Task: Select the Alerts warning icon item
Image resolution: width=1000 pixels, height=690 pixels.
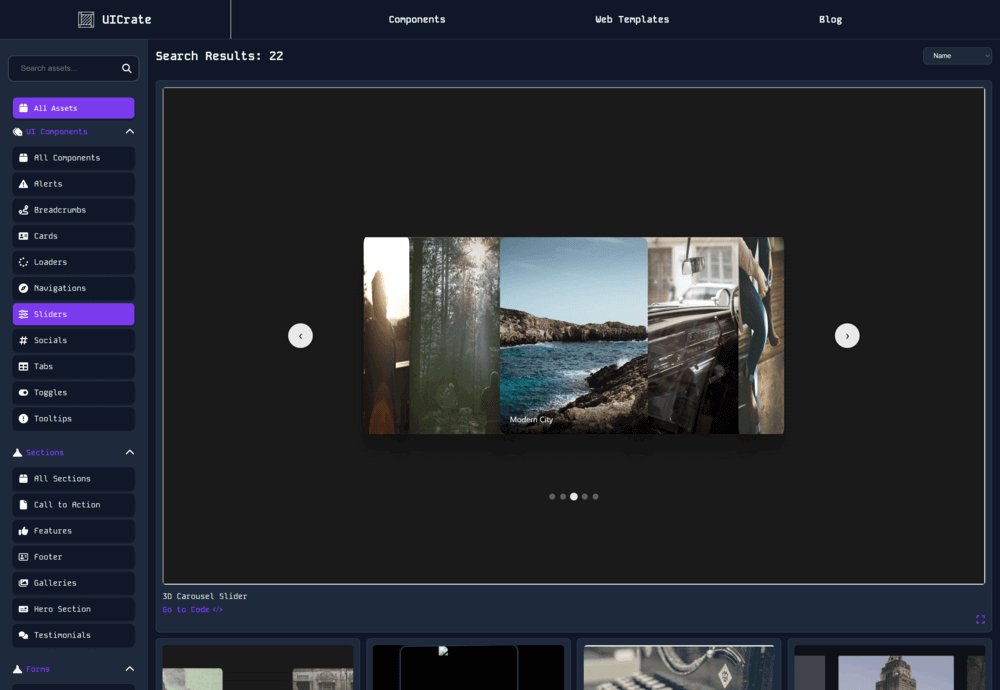Action: [24, 184]
